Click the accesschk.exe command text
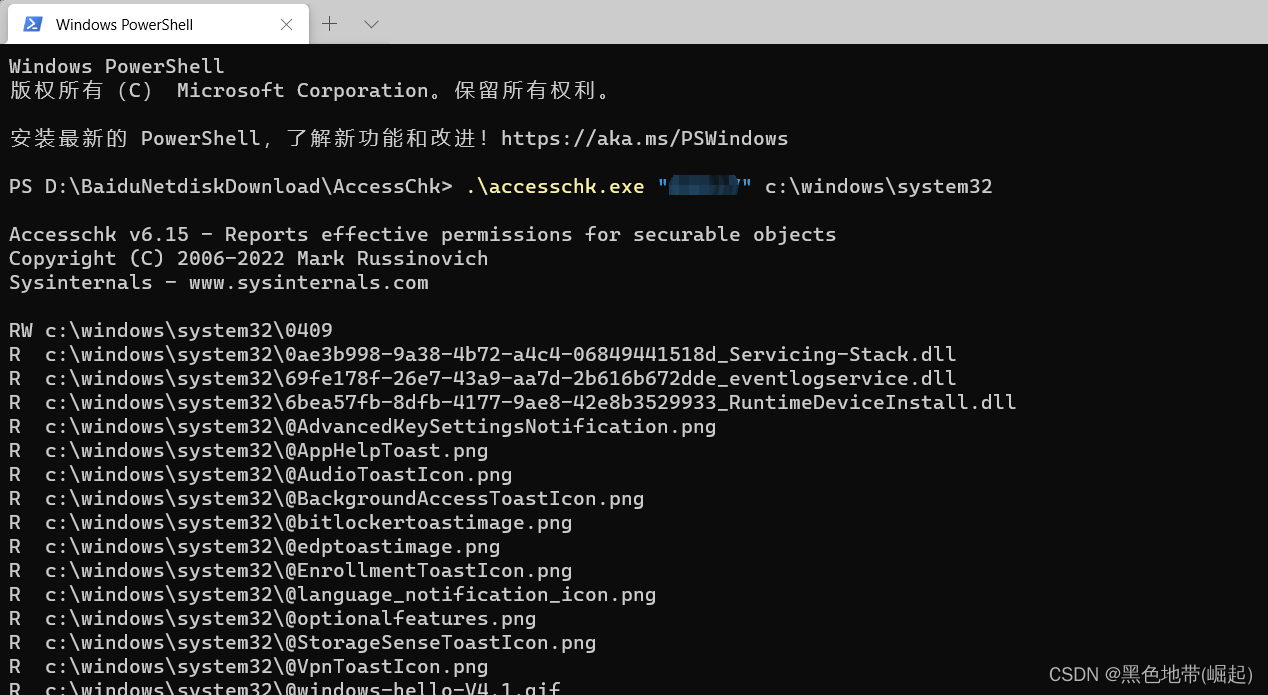Image resolution: width=1268 pixels, height=695 pixels. [x=555, y=186]
